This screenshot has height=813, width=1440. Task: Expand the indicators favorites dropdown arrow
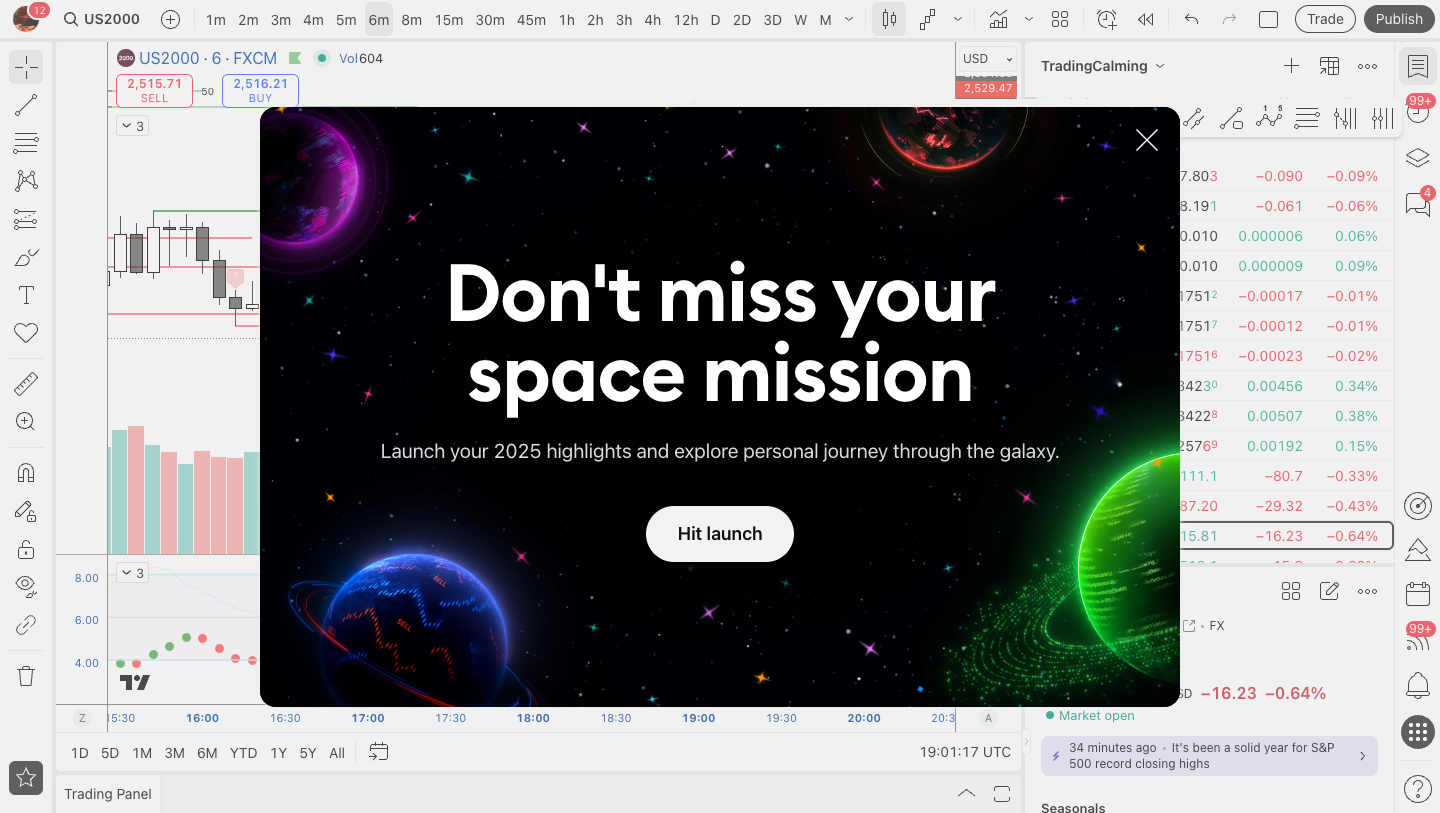(x=1029, y=19)
